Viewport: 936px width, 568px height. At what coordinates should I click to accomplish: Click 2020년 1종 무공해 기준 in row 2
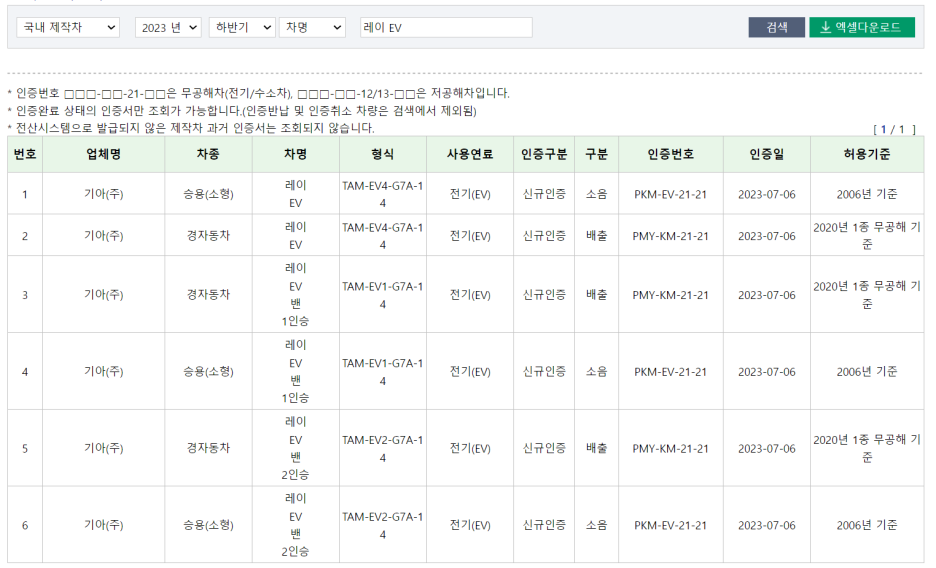point(867,236)
